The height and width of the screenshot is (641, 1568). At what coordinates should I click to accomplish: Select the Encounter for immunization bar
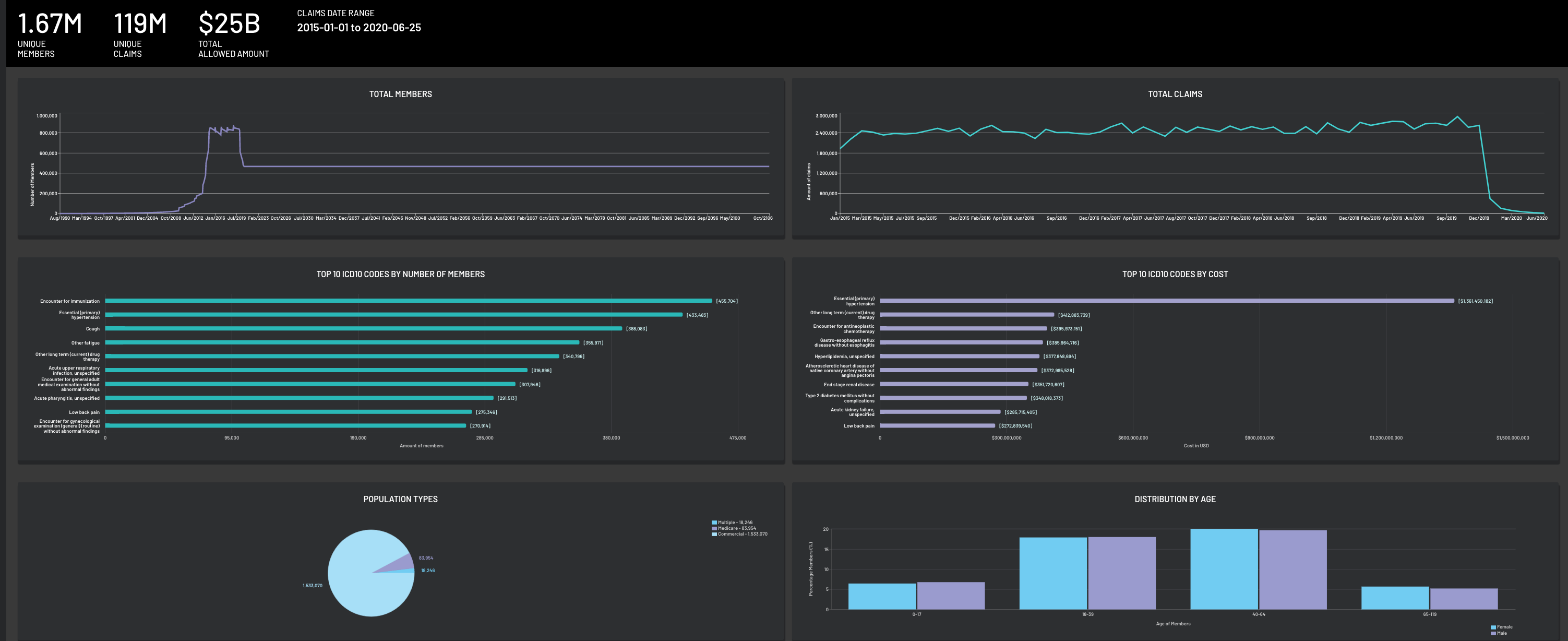coord(408,301)
